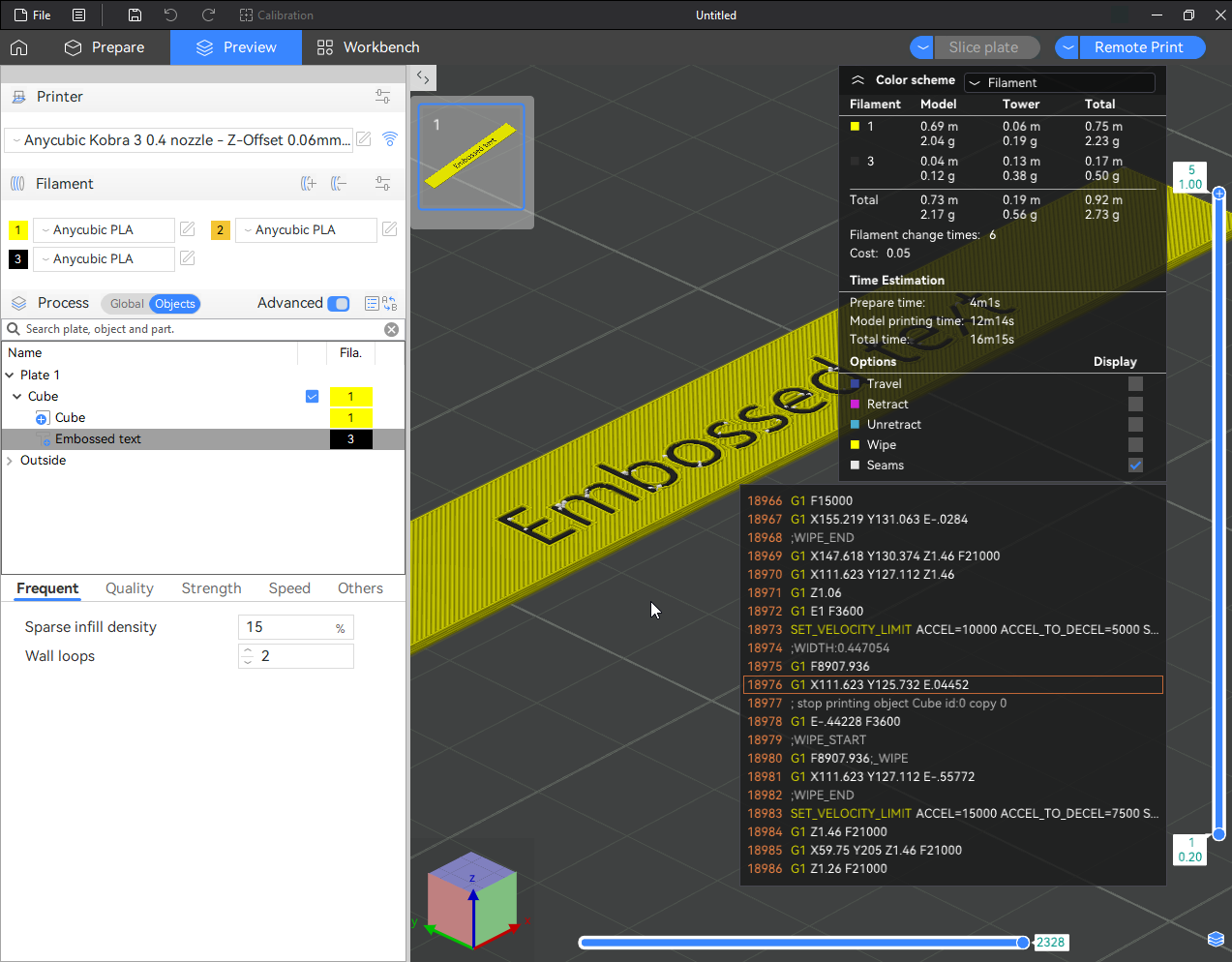Switch to the Prepare tab
The width and height of the screenshot is (1232, 962).
(105, 47)
